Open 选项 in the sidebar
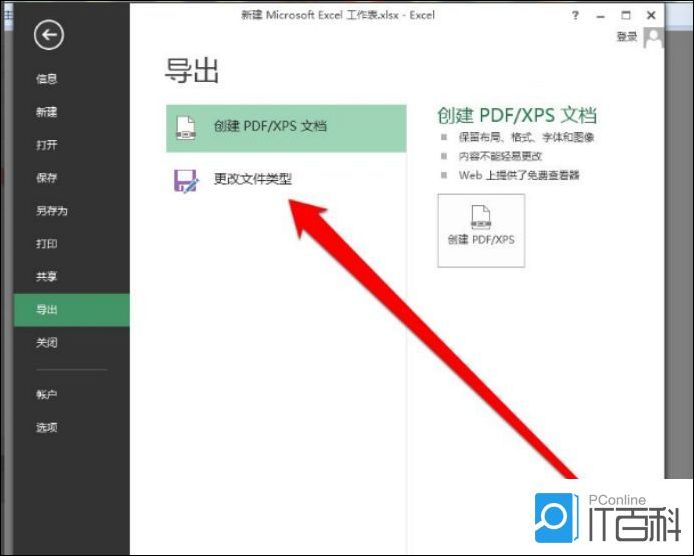Image resolution: width=694 pixels, height=556 pixels. click(x=46, y=427)
